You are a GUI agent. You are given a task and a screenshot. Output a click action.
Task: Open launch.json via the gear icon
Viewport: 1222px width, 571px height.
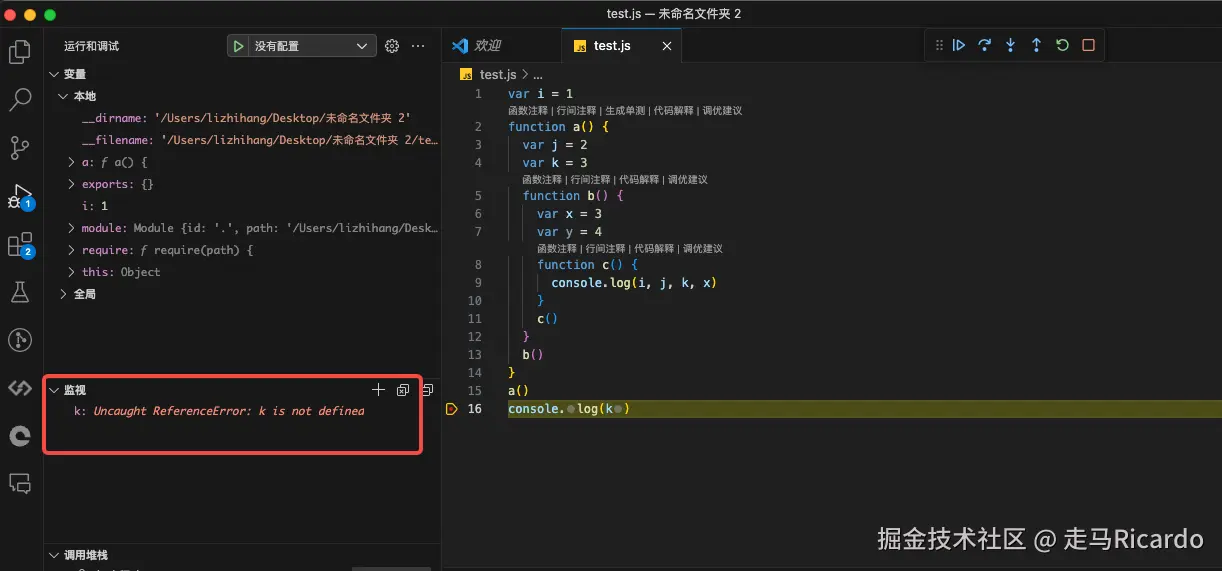[392, 46]
